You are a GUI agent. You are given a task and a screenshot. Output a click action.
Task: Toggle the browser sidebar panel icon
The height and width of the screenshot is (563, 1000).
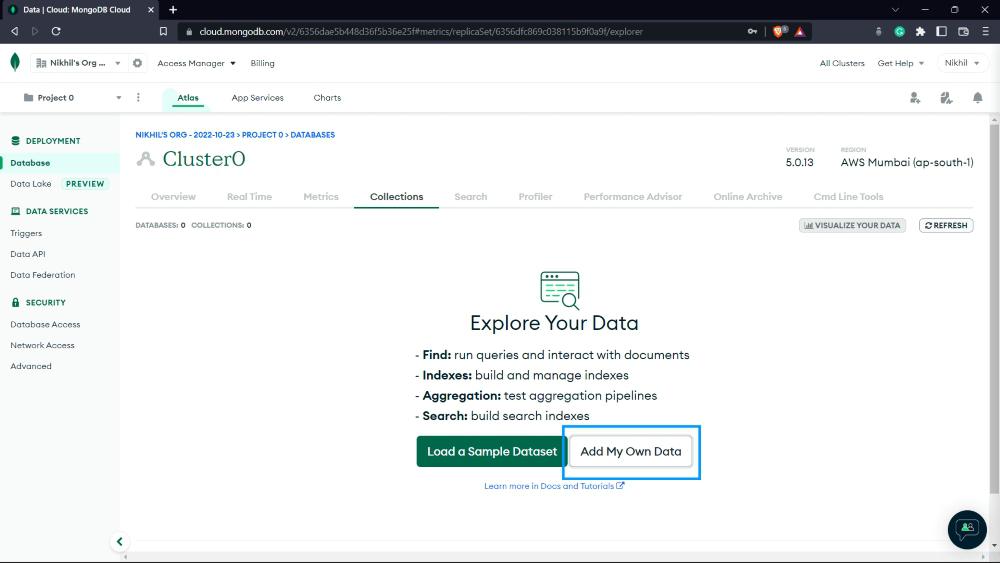pyautogui.click(x=941, y=31)
